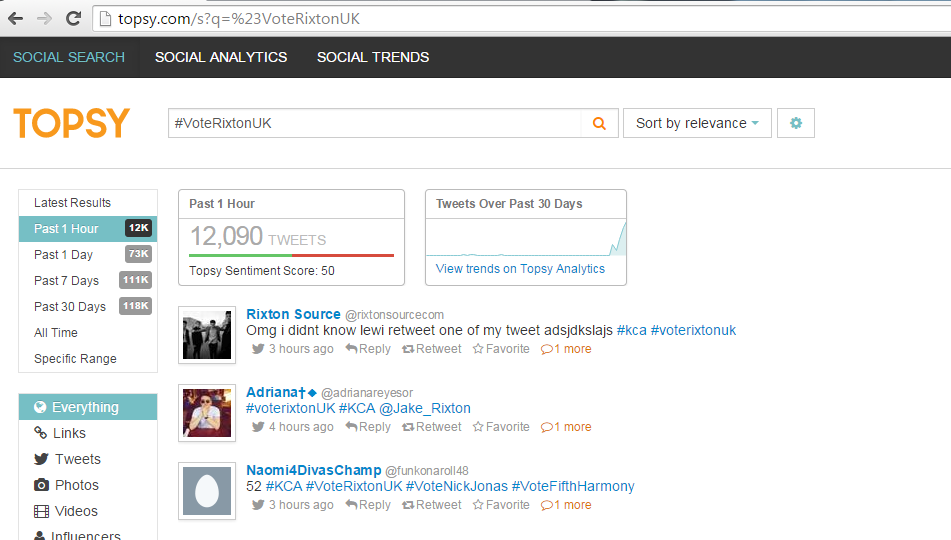The image size is (951, 540).
Task: Click the 12K count badge
Action: pos(138,228)
